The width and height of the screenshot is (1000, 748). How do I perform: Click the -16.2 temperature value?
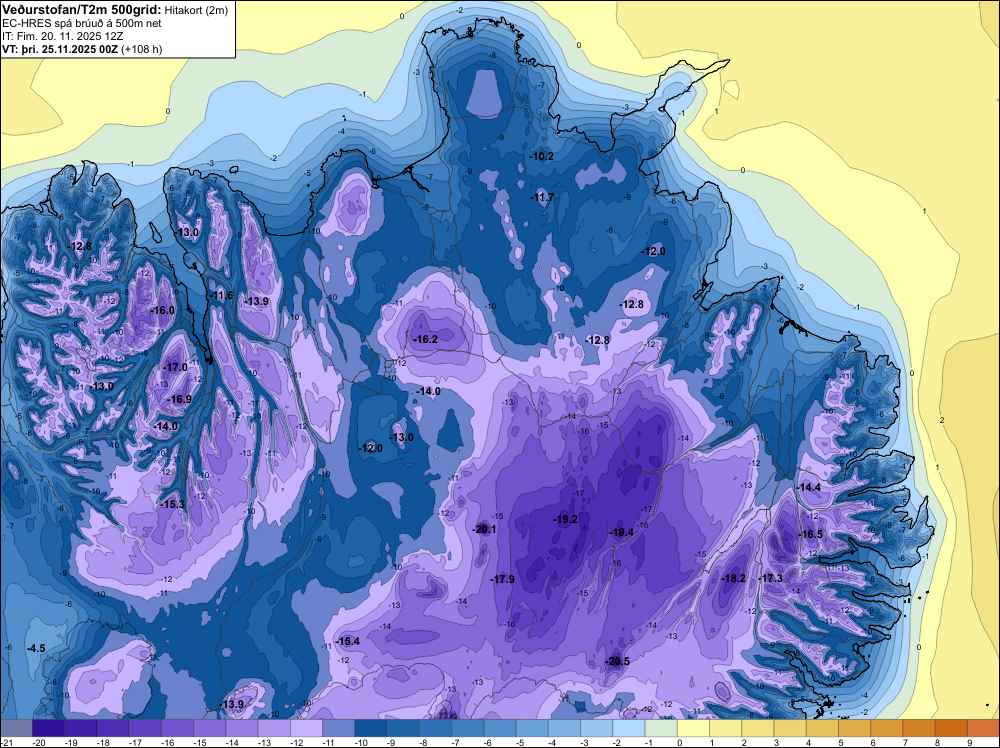[425, 340]
